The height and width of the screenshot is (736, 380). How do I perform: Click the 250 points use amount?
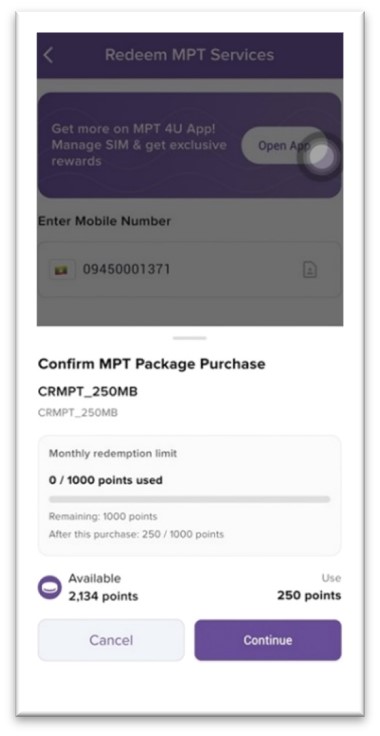point(309,596)
